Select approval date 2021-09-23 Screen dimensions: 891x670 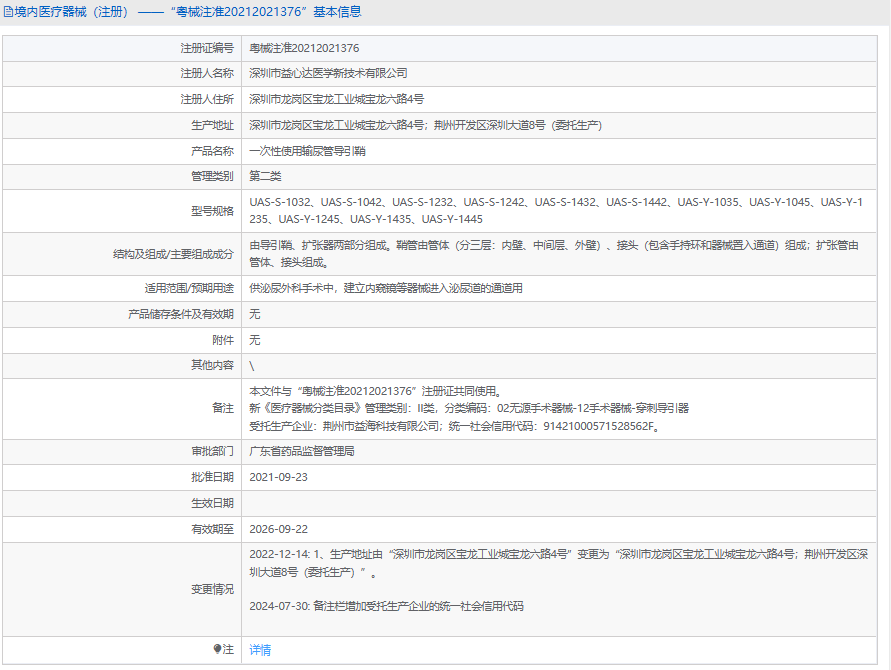(278, 477)
